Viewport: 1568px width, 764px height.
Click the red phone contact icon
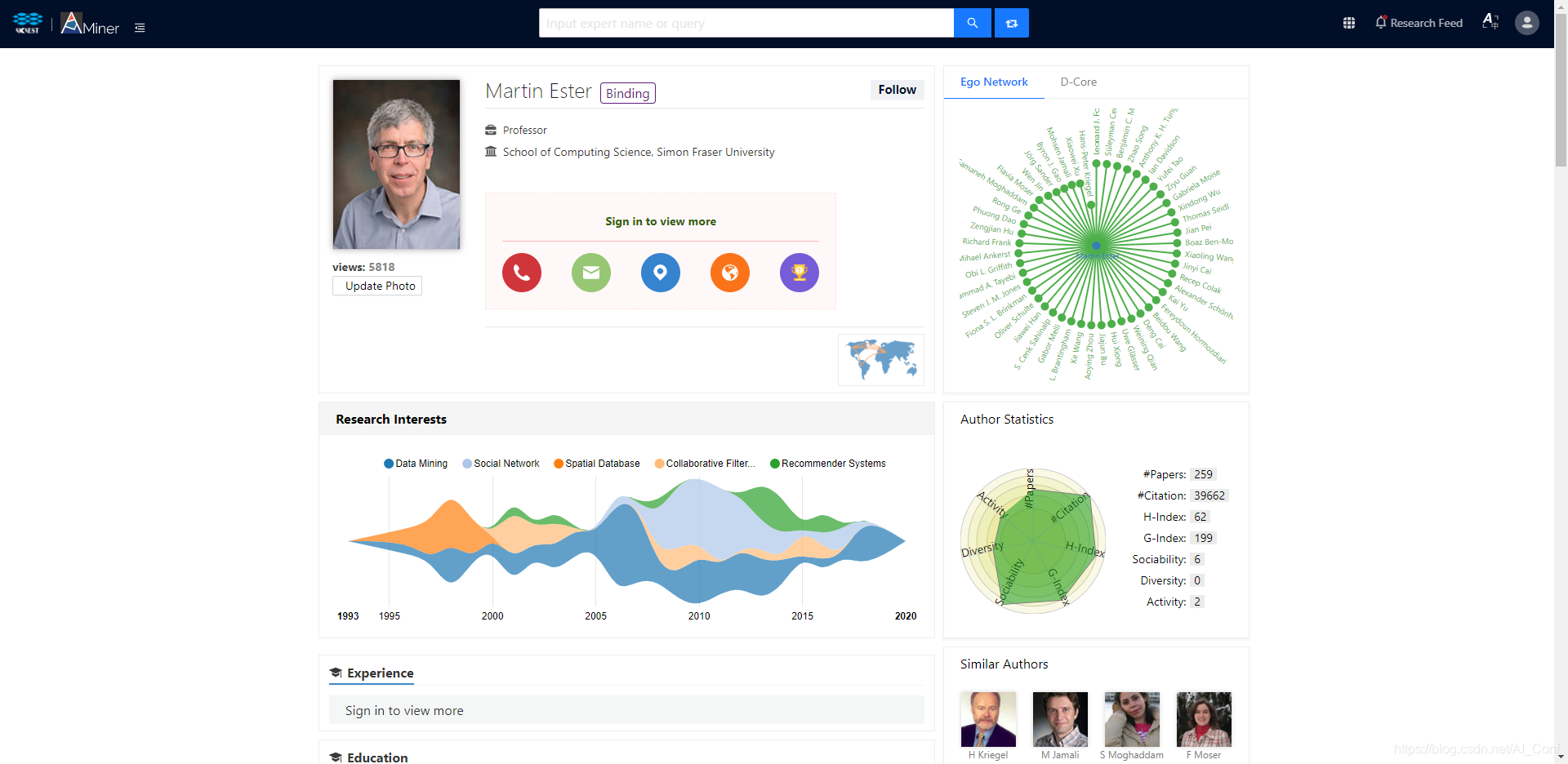[x=522, y=273]
